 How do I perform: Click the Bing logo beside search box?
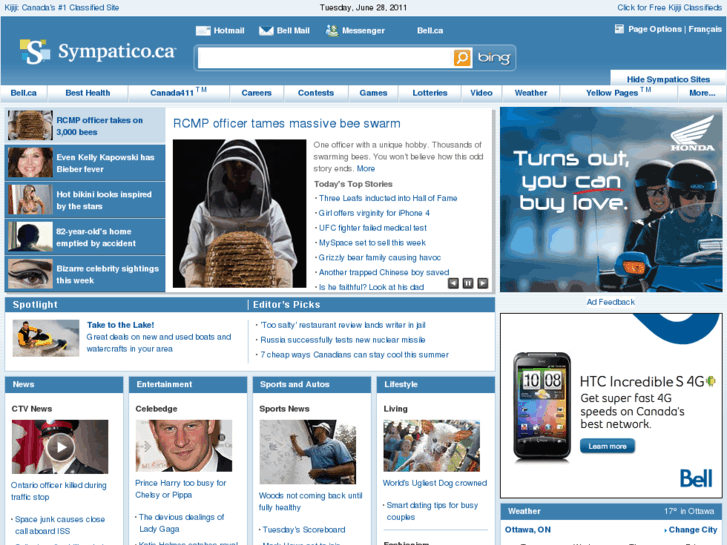tap(493, 58)
